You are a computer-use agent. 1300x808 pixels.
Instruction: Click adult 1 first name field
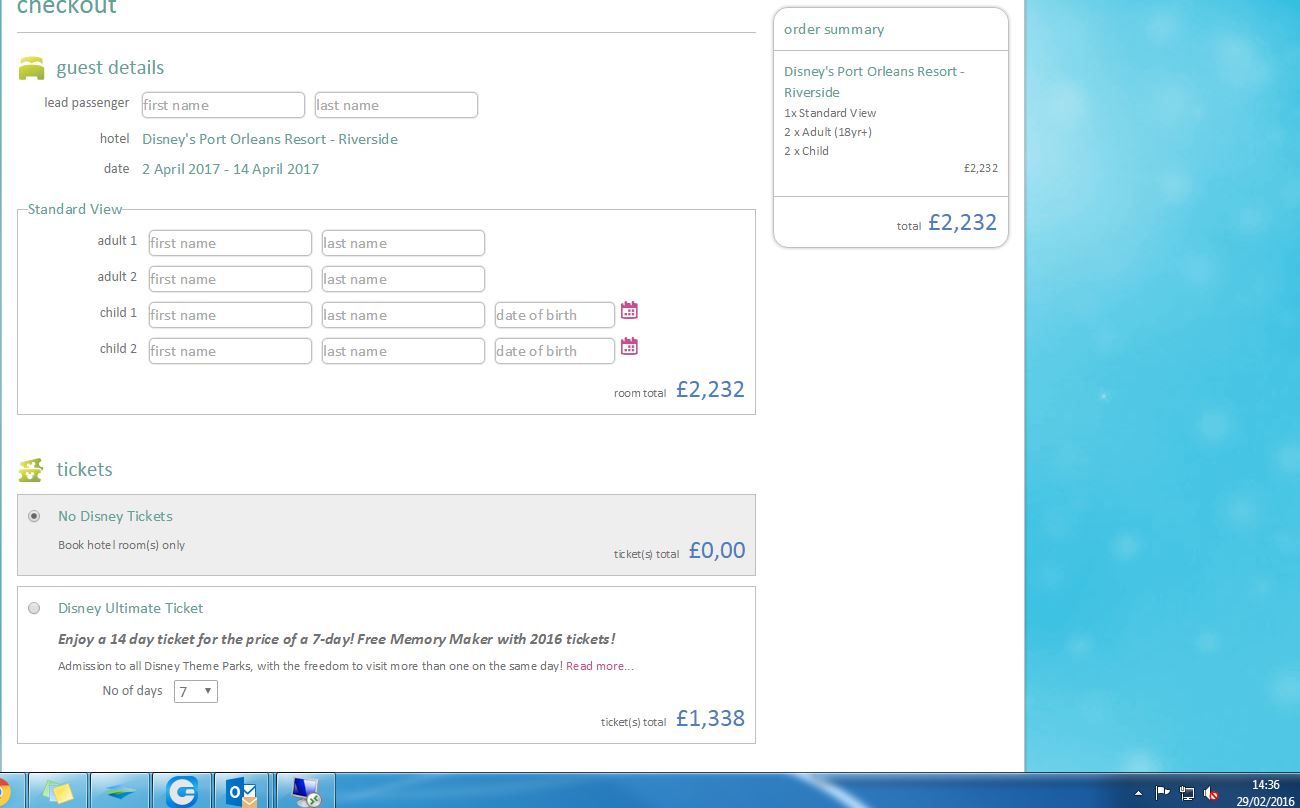click(230, 243)
